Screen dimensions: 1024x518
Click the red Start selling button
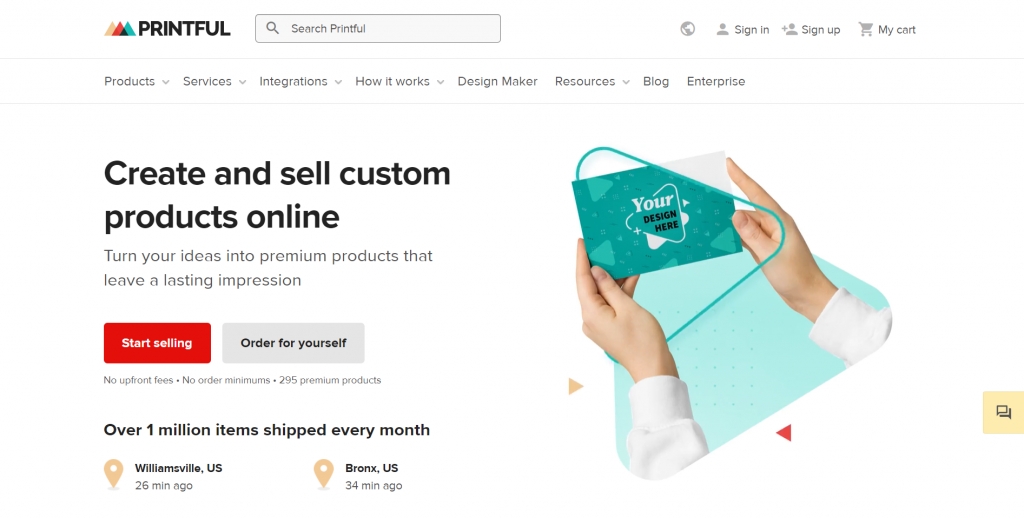157,343
